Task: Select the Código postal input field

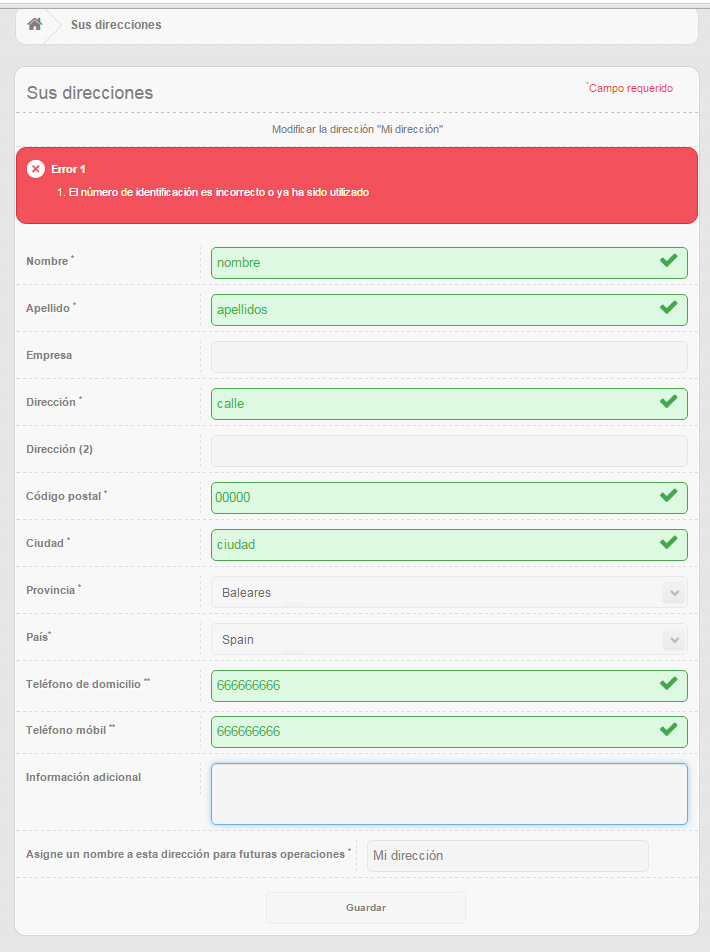Action: (430, 497)
